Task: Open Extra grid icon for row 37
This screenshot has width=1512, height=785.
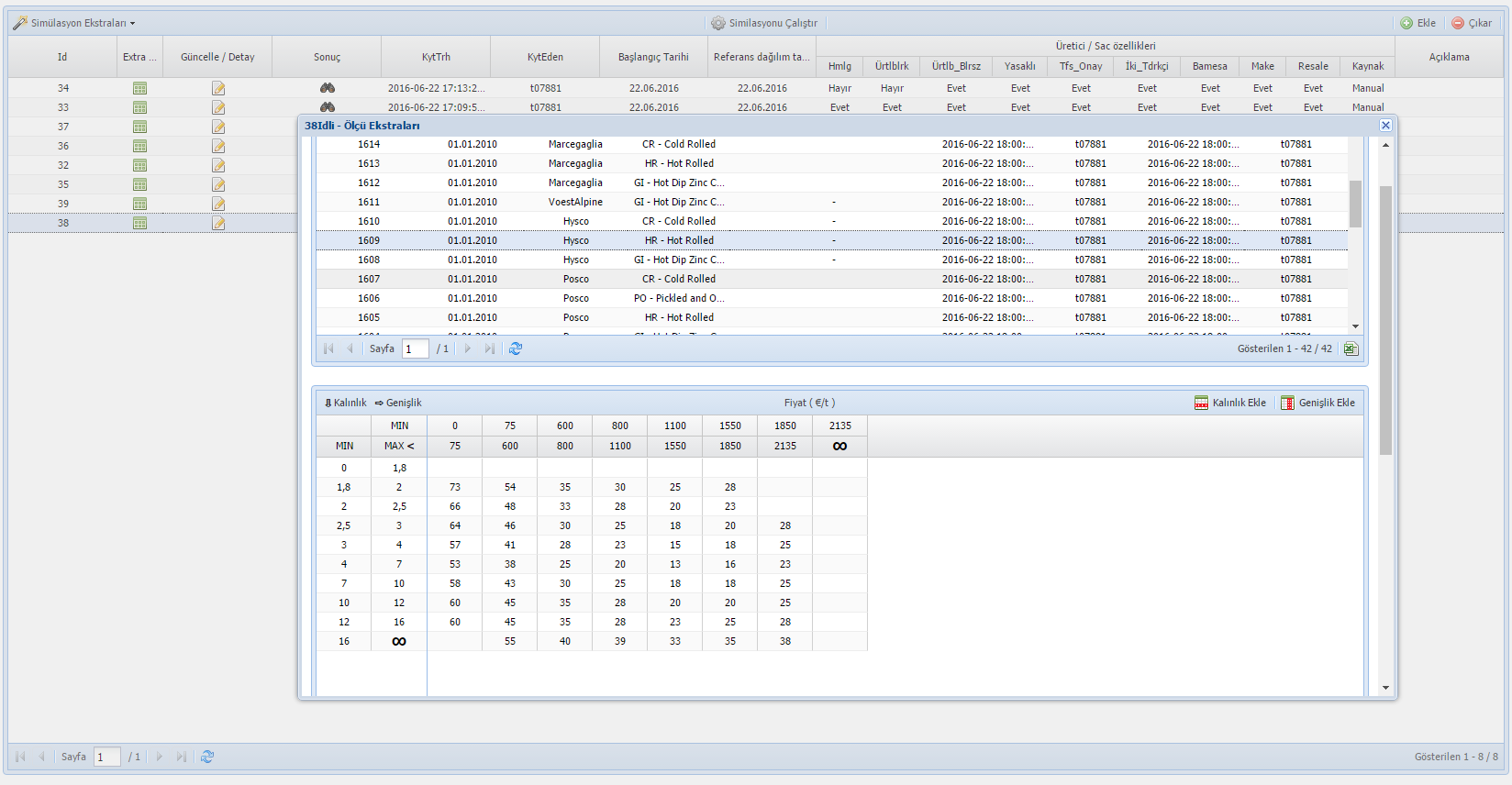Action: tap(139, 127)
